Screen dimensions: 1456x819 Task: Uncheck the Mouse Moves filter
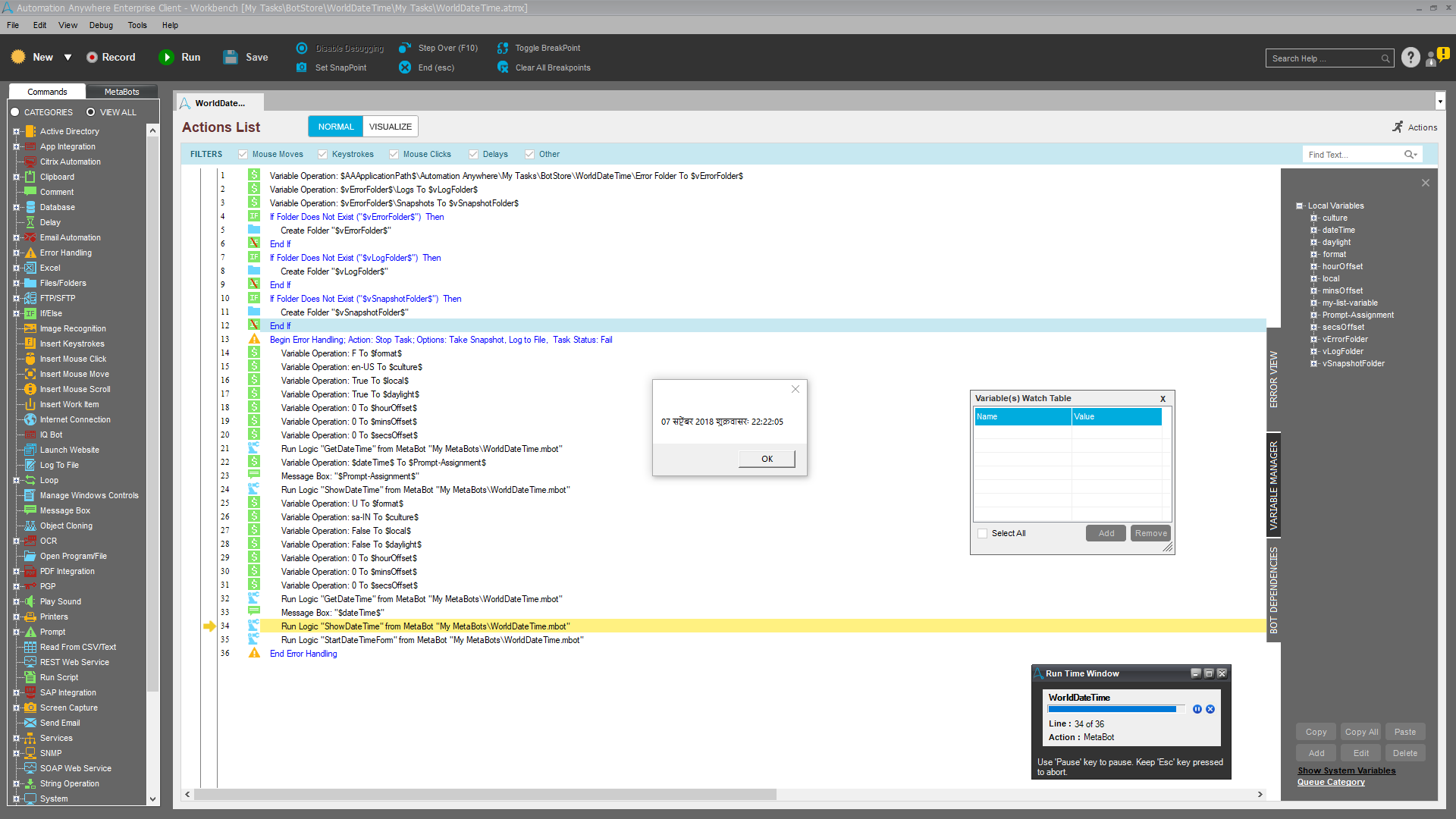(243, 155)
